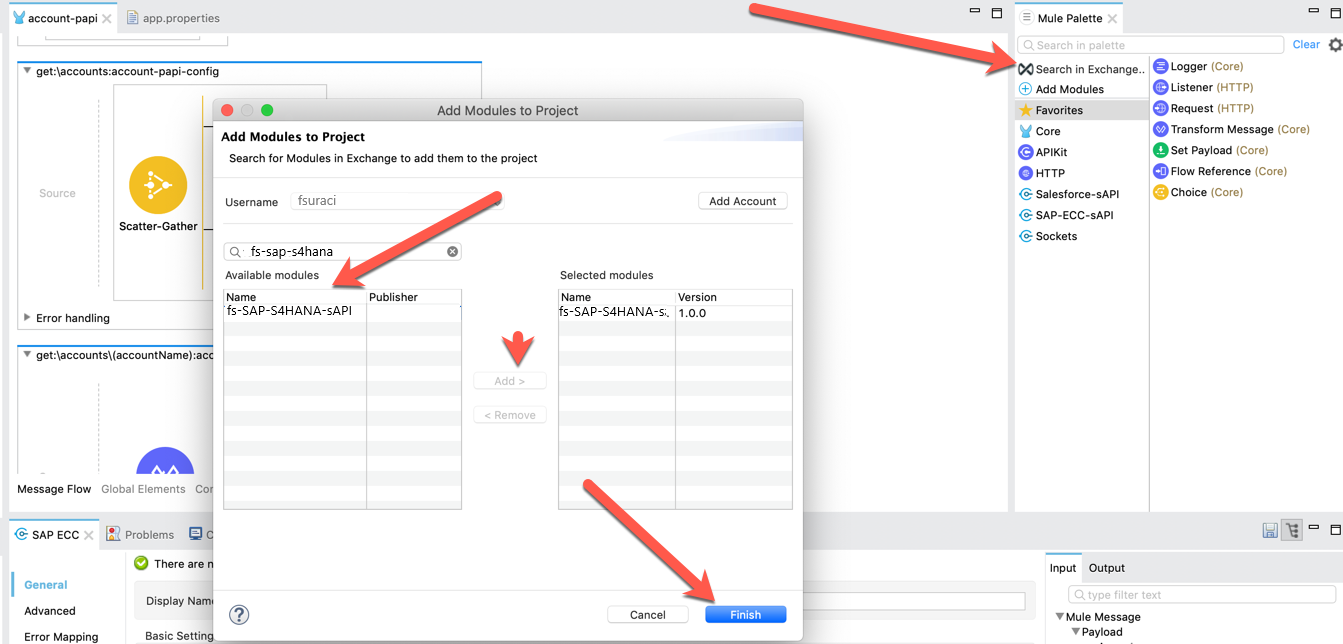Open the Global Elements tab

coord(143,489)
